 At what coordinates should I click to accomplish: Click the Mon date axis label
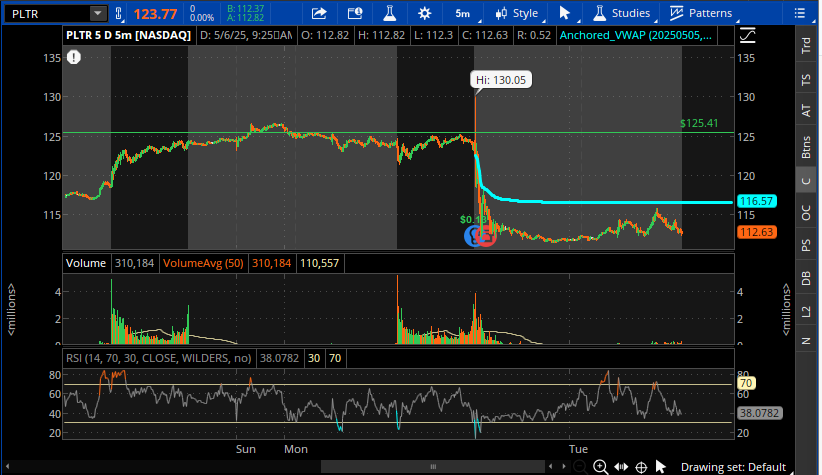point(296,449)
